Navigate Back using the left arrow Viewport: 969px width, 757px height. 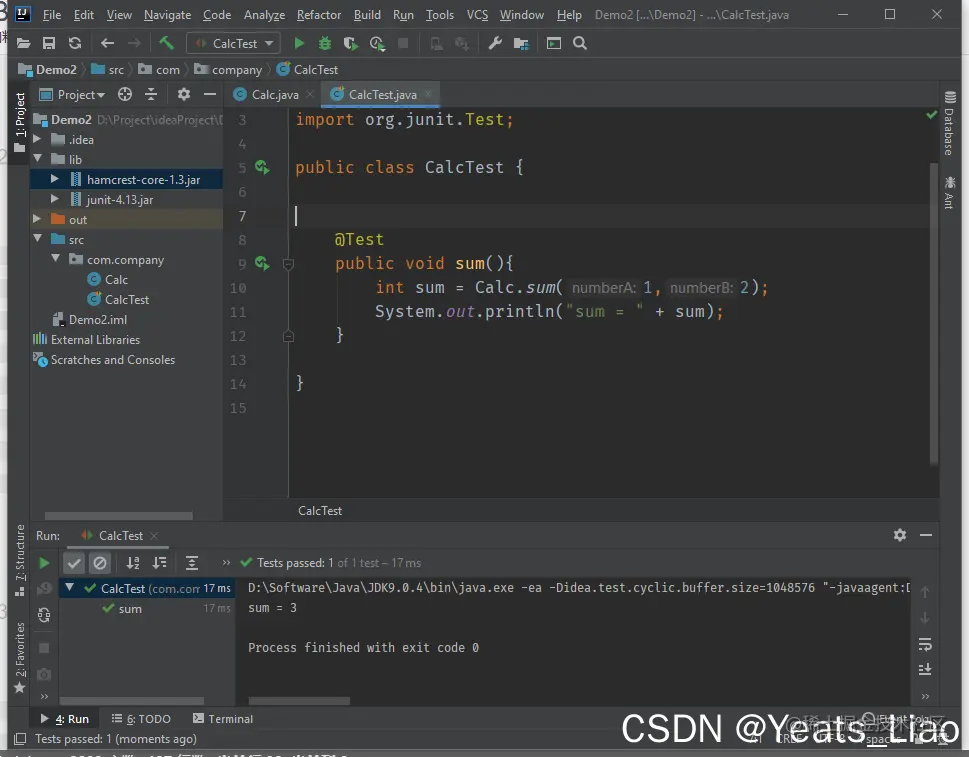point(107,43)
